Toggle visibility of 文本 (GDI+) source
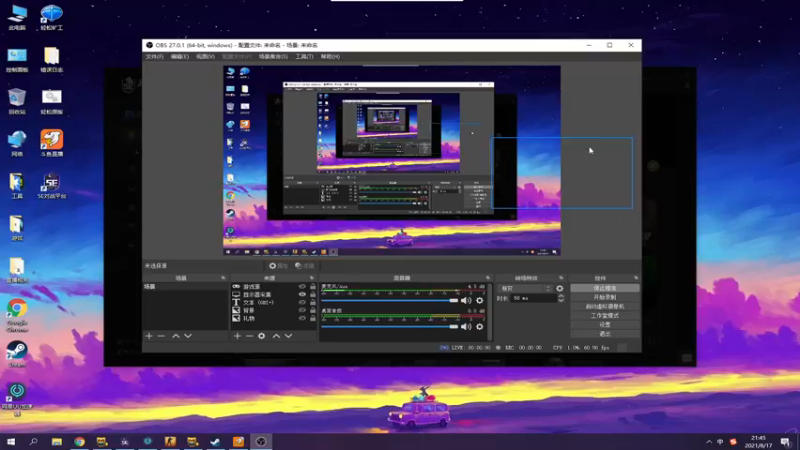The image size is (800, 450). 302,302
